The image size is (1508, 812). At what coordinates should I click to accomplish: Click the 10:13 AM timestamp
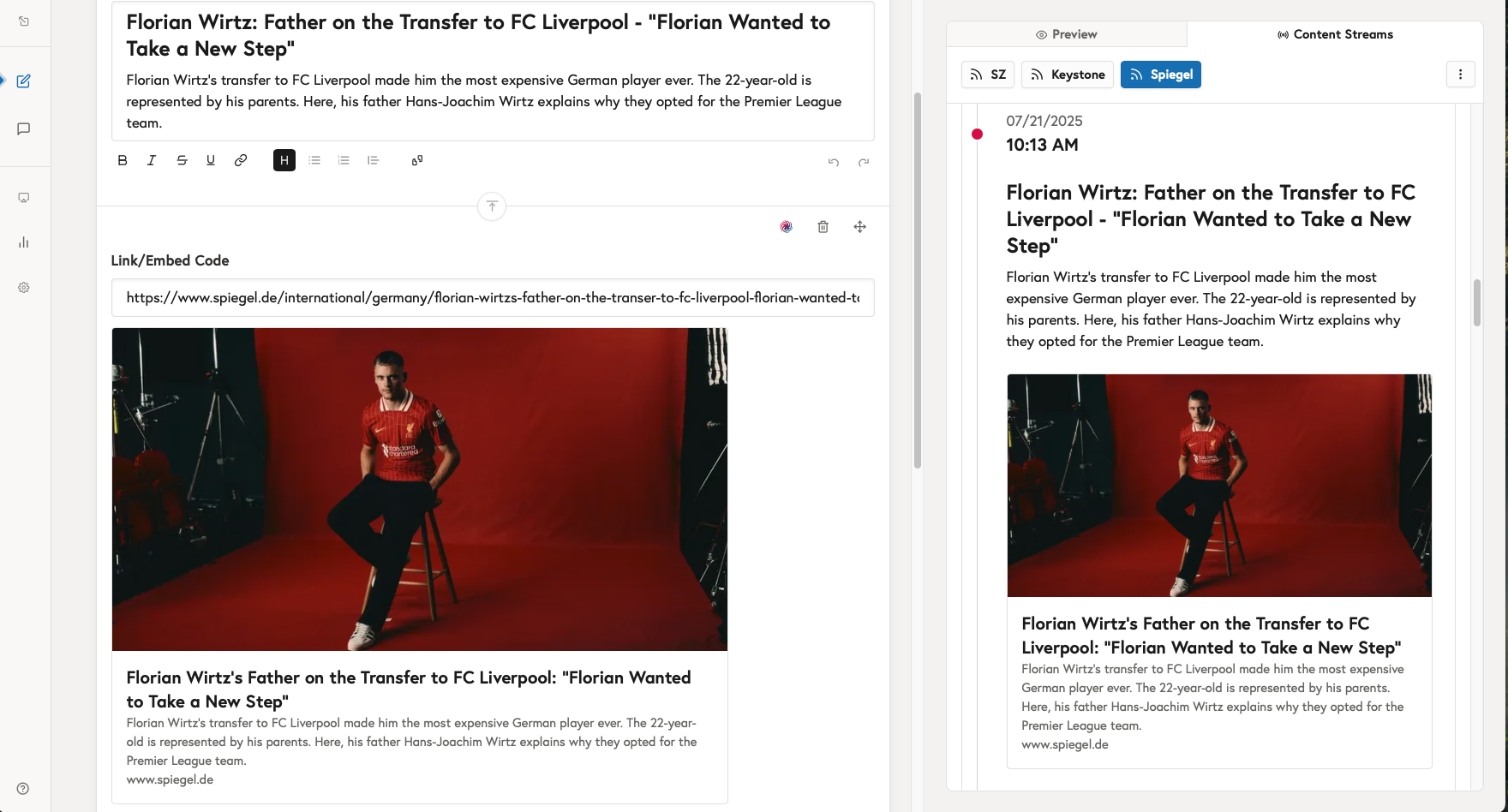tap(1042, 145)
